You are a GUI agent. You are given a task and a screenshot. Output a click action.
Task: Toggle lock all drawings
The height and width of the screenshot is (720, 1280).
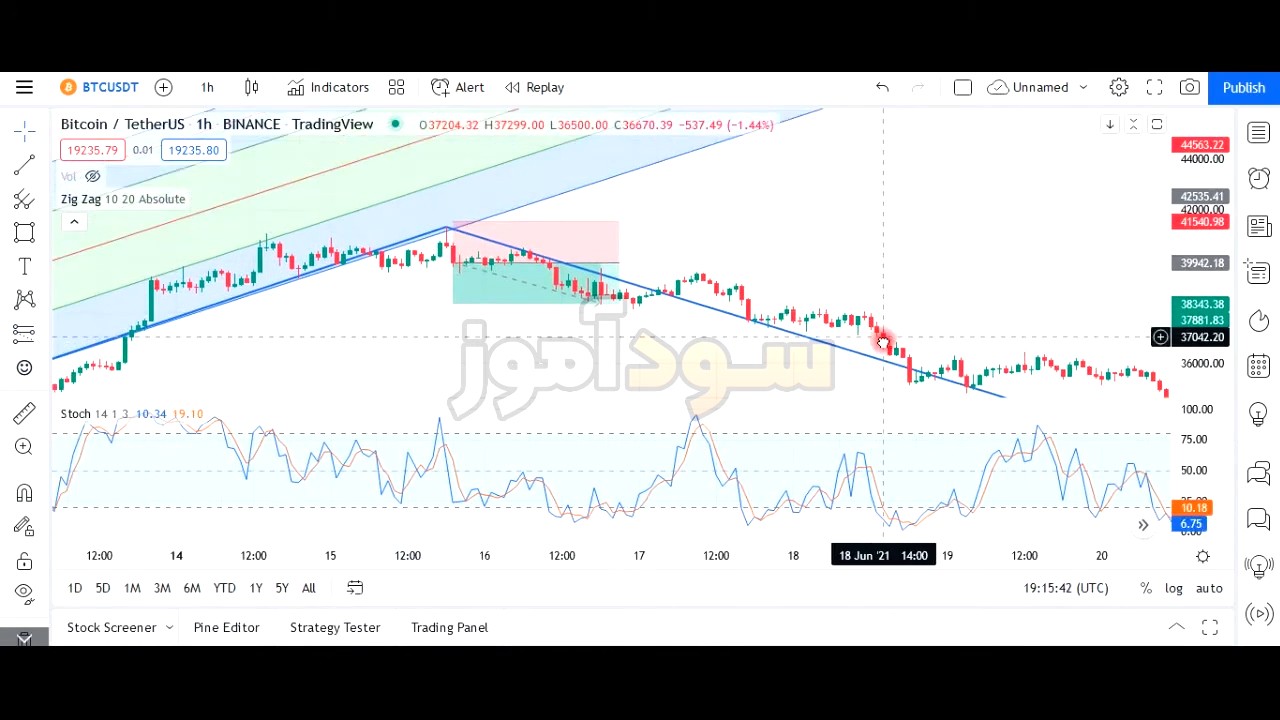[25, 561]
